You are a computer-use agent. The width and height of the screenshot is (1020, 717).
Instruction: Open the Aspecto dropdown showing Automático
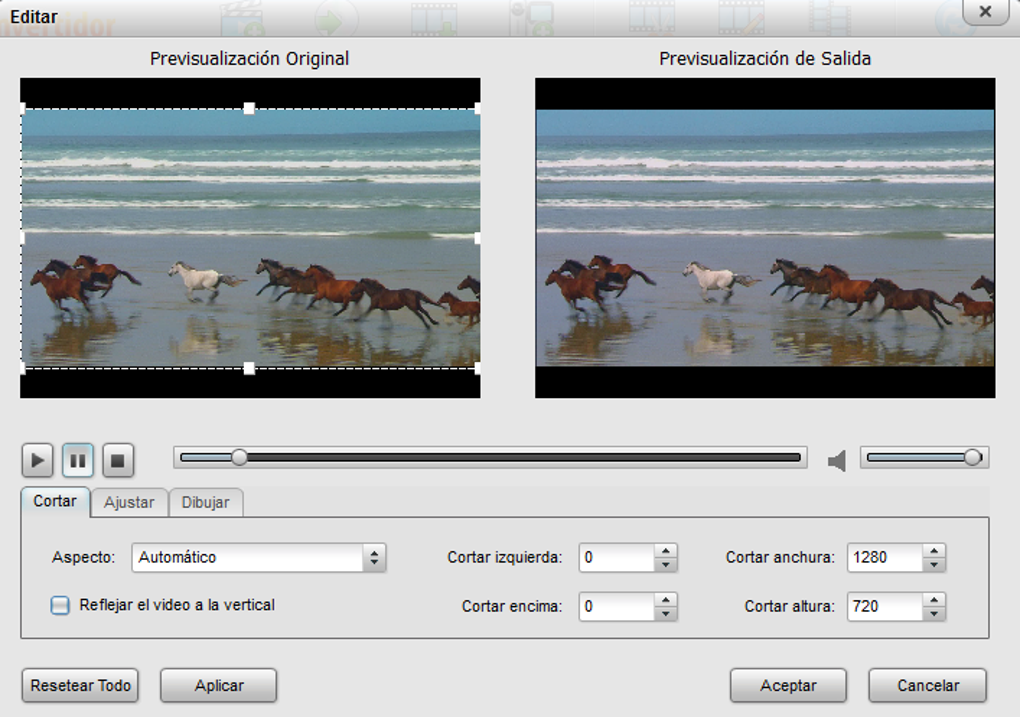258,558
